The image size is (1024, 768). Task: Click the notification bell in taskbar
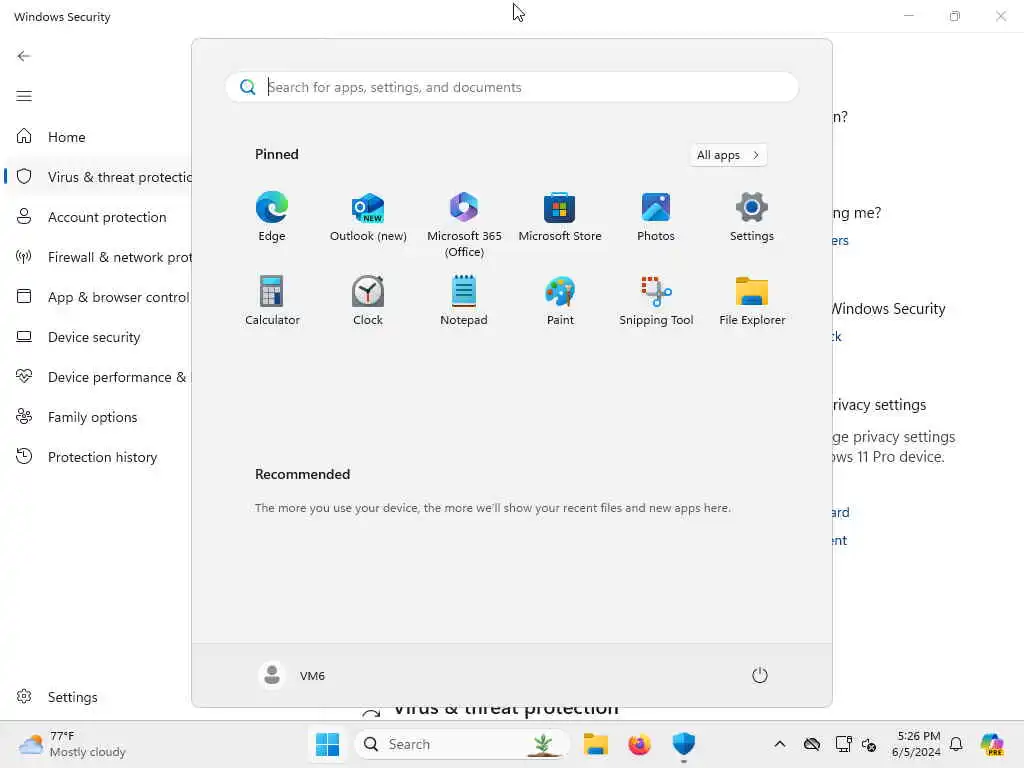coord(956,744)
